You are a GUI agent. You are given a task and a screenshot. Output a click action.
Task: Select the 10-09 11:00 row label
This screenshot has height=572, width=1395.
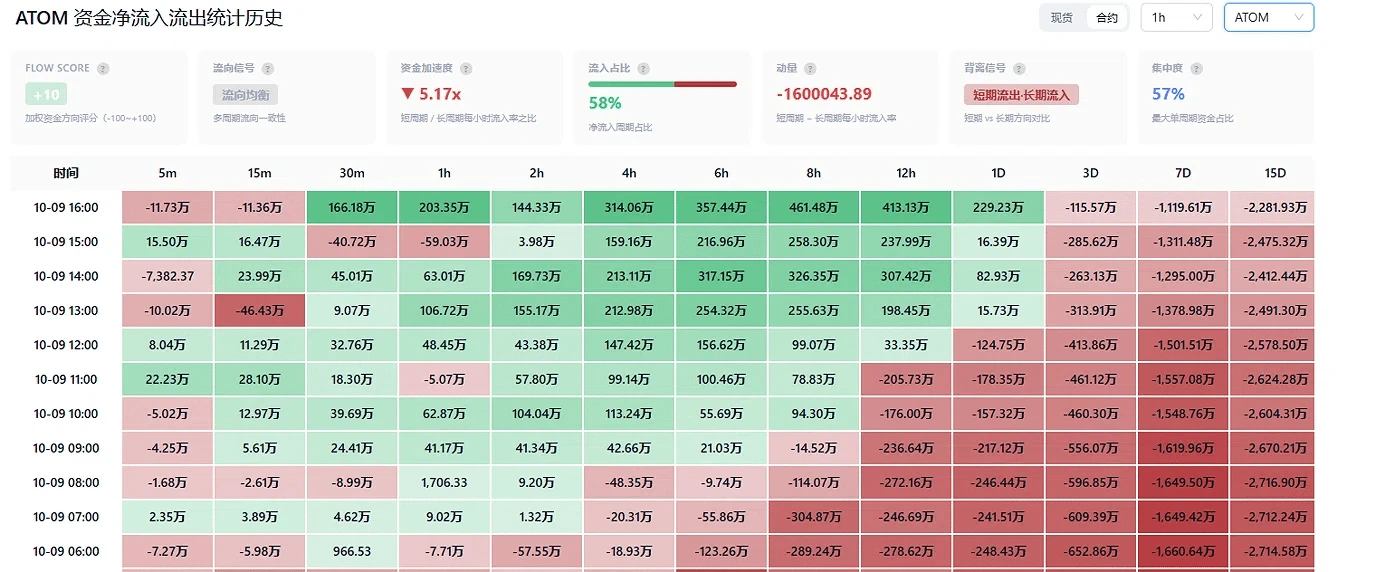click(x=66, y=380)
